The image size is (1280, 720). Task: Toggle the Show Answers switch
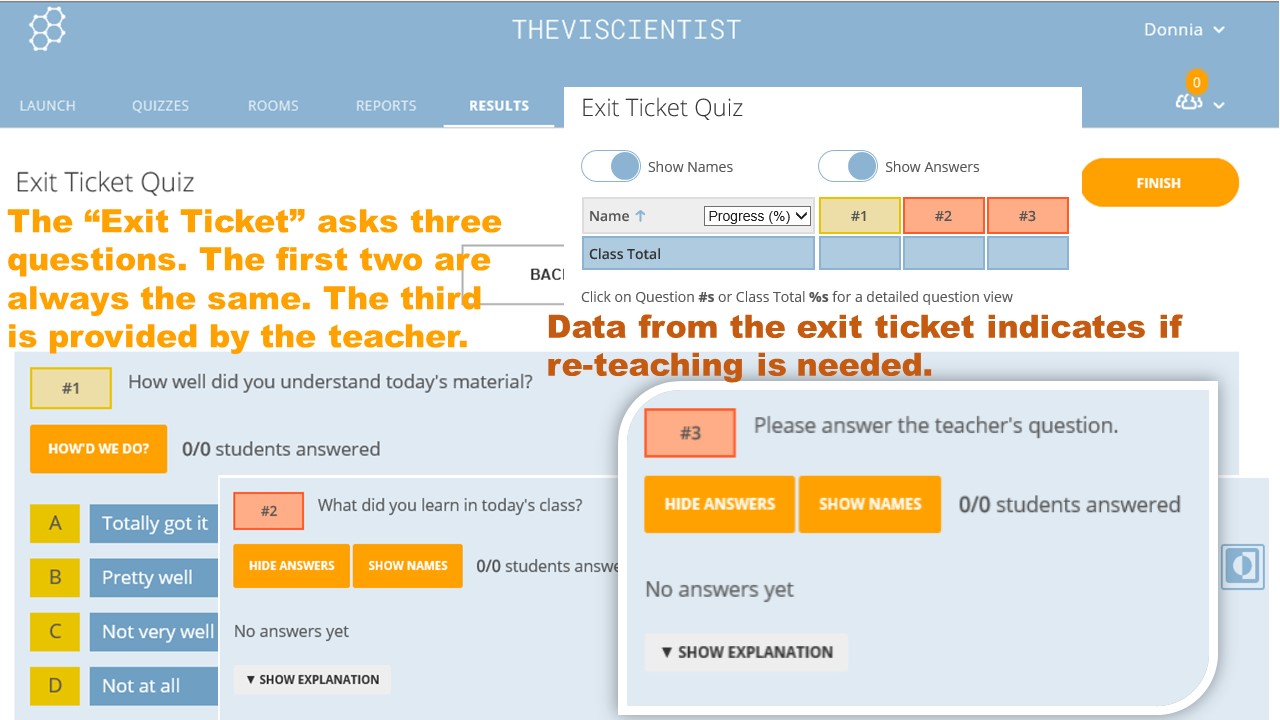pyautogui.click(x=847, y=166)
